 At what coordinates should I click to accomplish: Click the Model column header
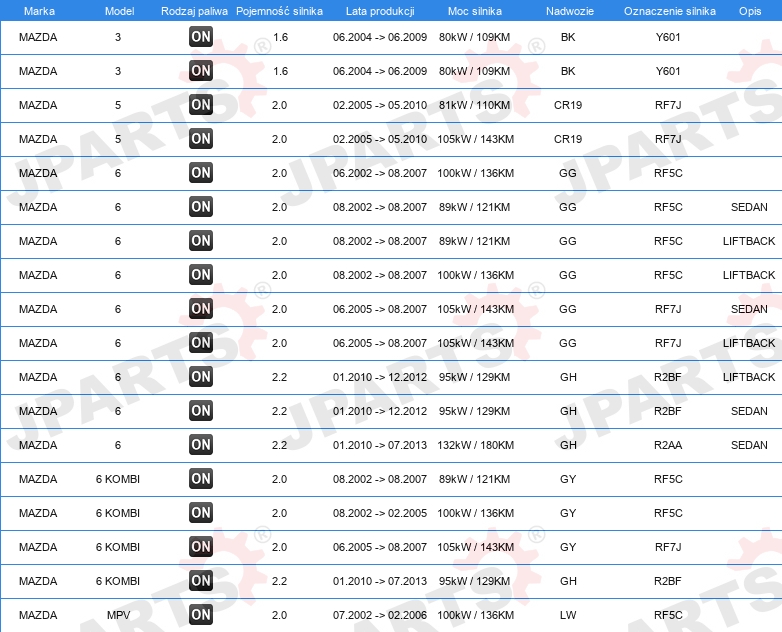[119, 11]
